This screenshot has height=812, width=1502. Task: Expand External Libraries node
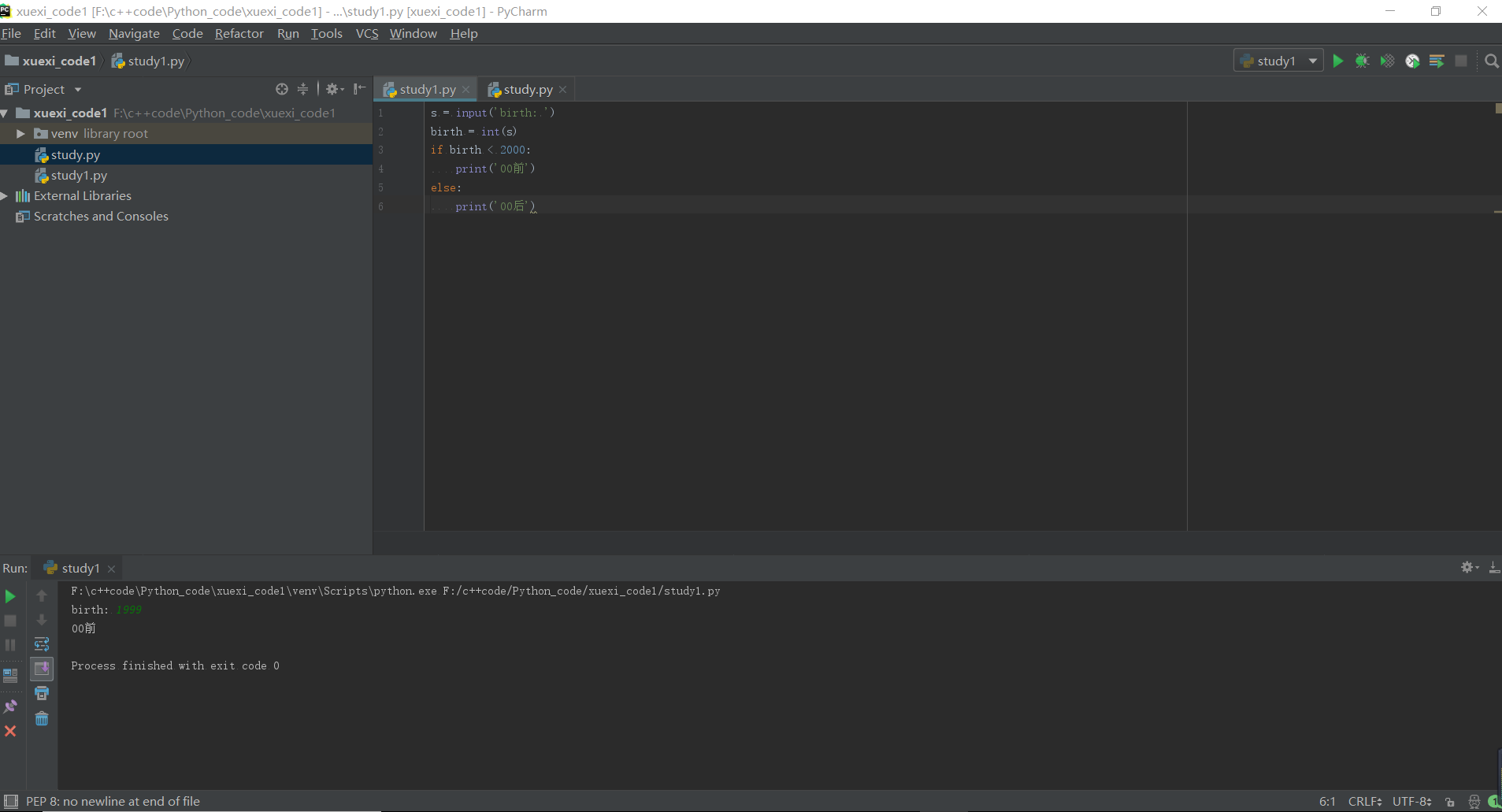pyautogui.click(x=5, y=196)
